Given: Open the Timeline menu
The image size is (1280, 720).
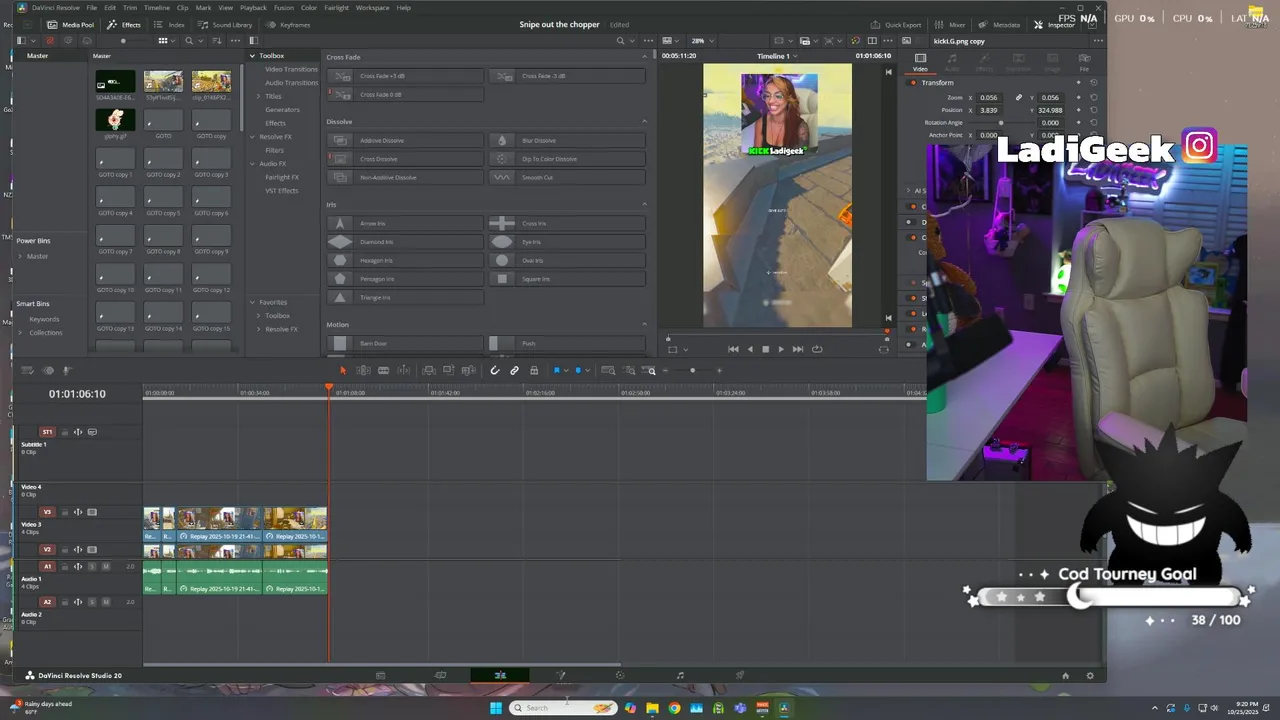Looking at the screenshot, I should [157, 7].
